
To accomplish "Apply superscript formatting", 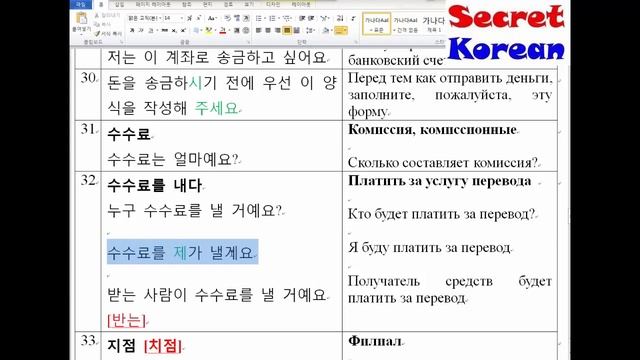I will click(183, 30).
